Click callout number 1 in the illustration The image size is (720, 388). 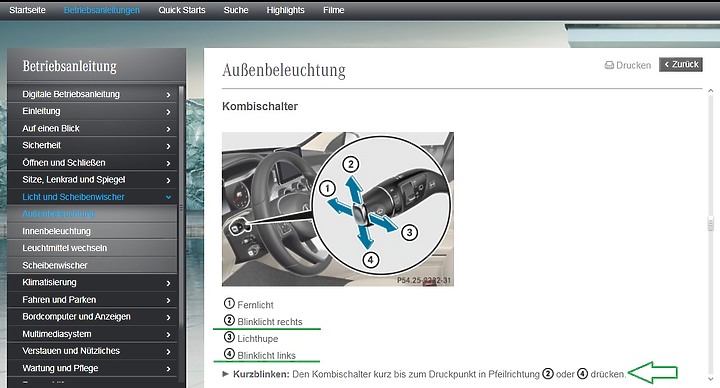click(x=327, y=188)
